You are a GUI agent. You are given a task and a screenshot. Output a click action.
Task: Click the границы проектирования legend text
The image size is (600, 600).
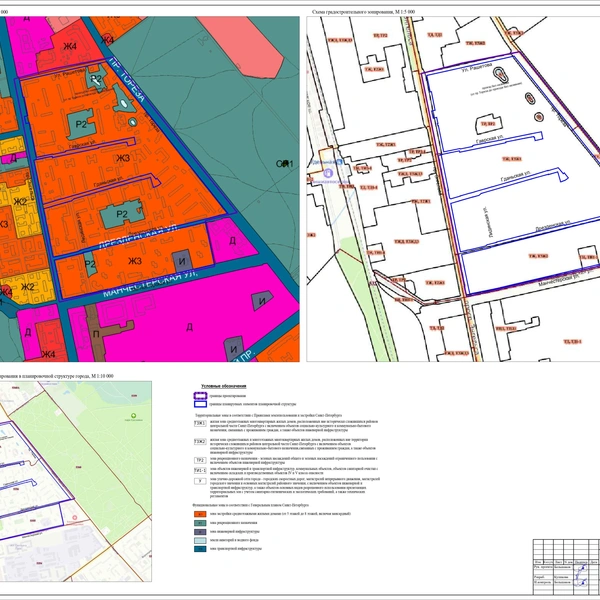tap(228, 396)
